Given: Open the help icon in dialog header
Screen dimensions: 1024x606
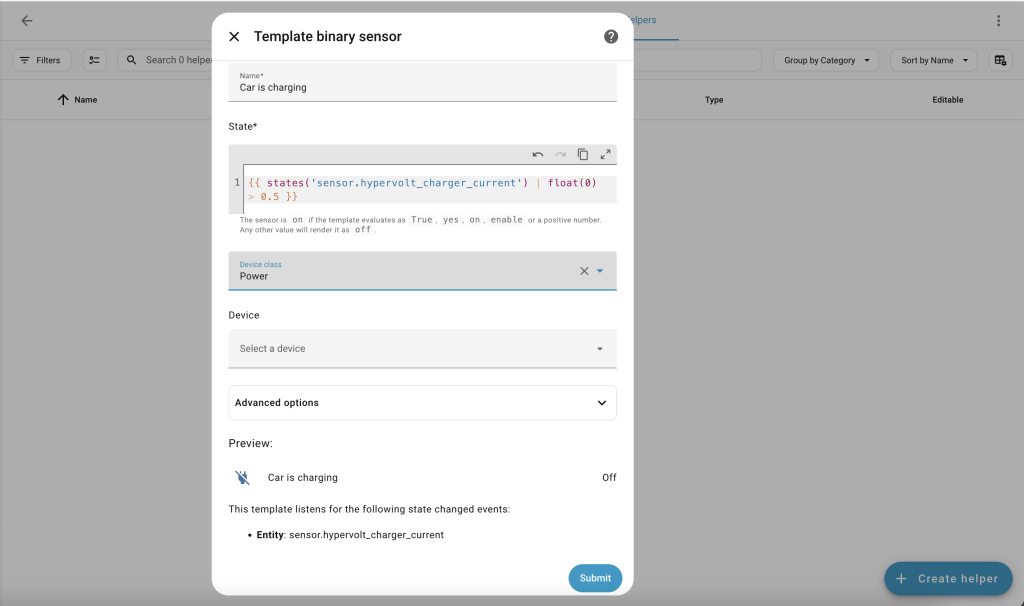Looking at the screenshot, I should tap(611, 37).
